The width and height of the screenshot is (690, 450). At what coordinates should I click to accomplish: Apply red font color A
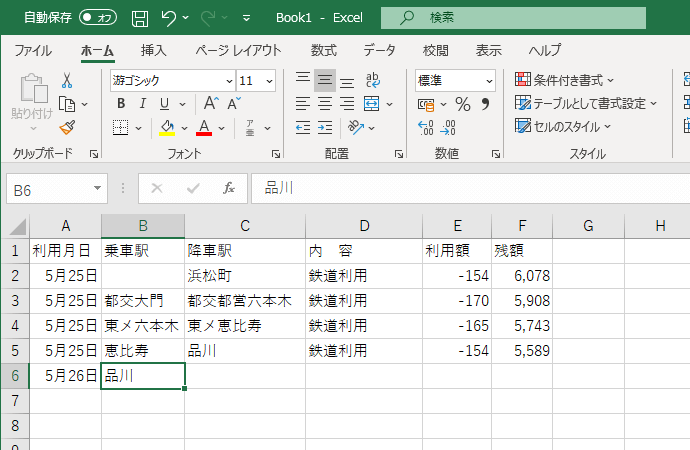coord(204,128)
